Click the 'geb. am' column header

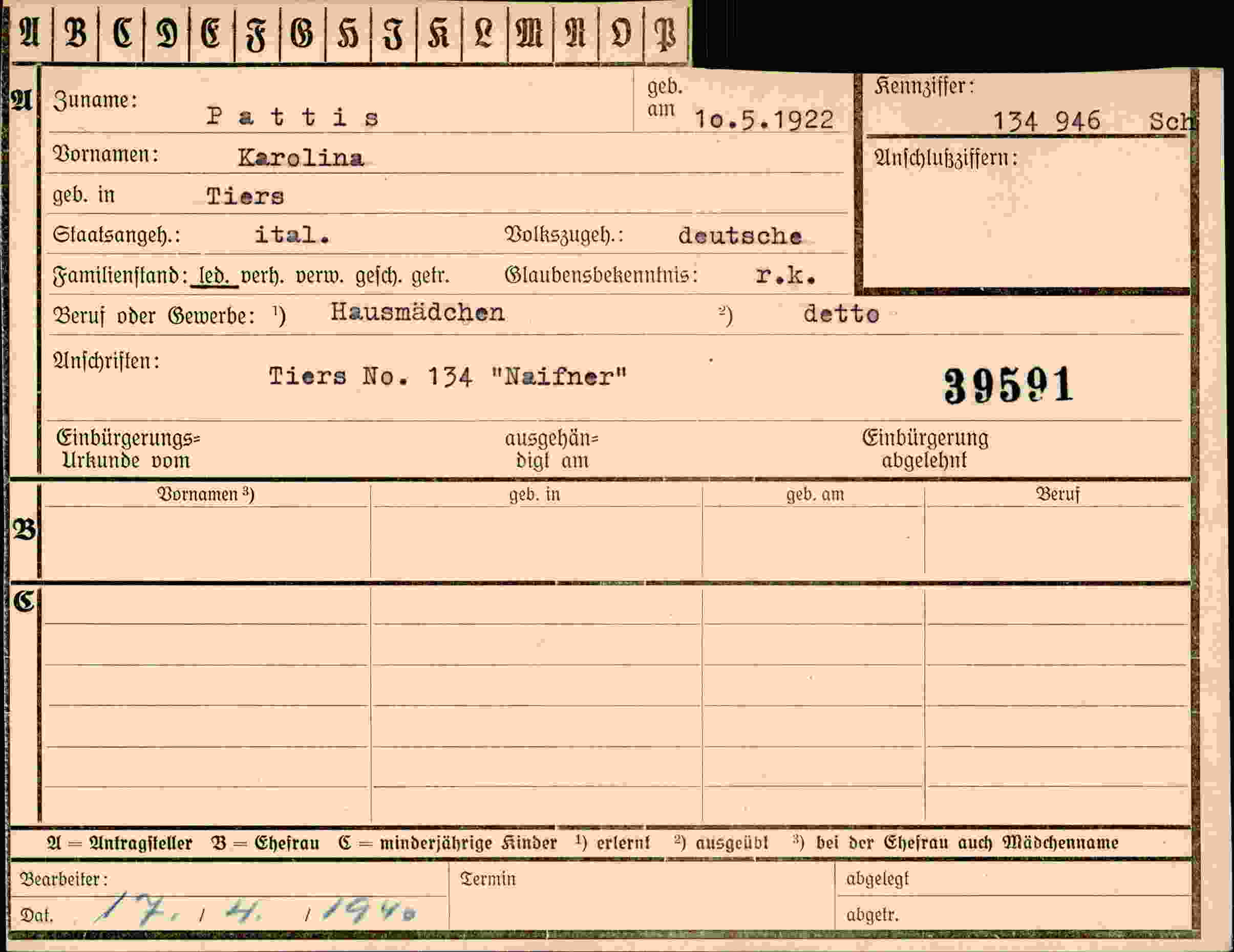815,494
